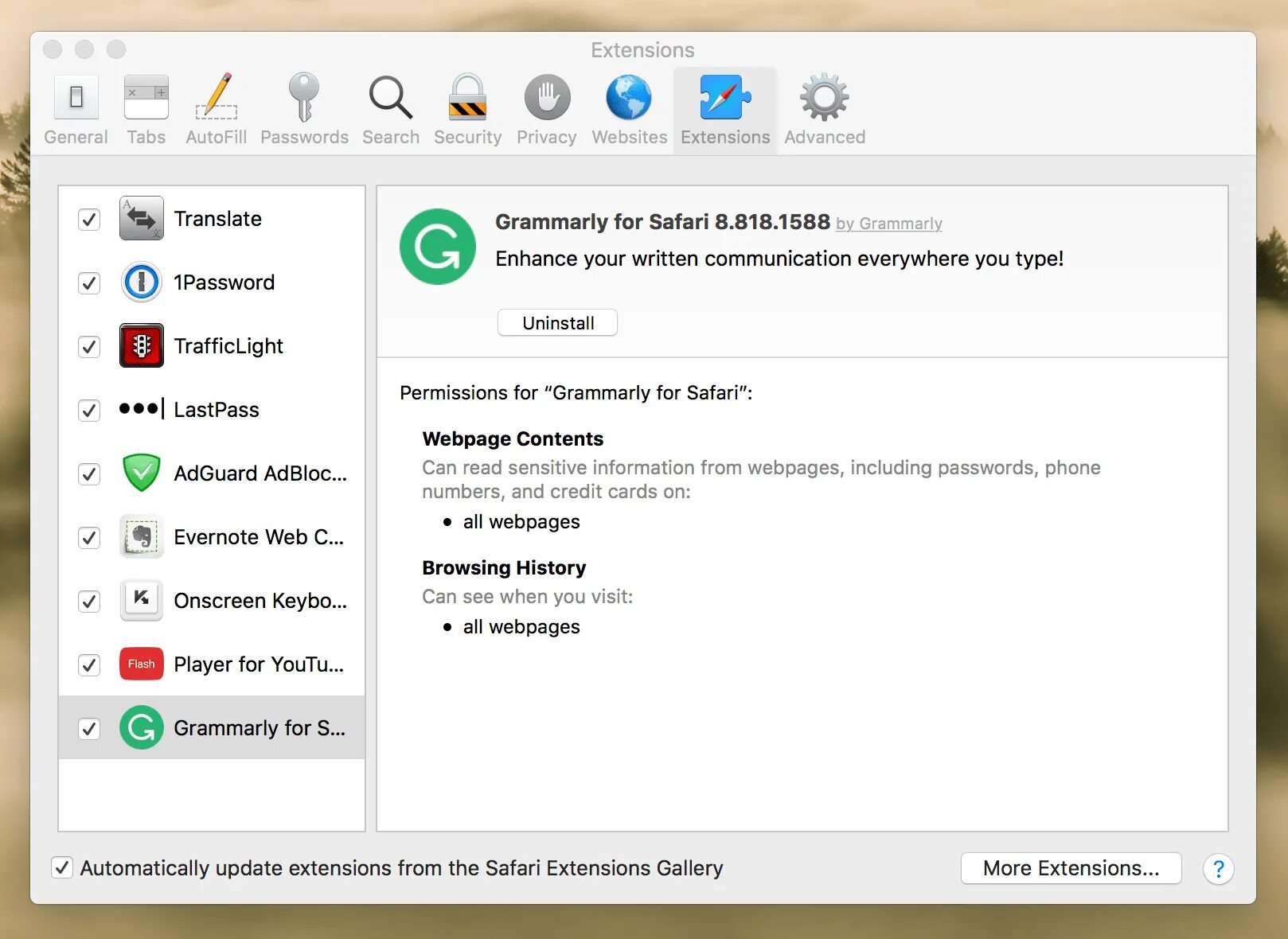Select the Evernote Web Clipper icon

click(142, 536)
